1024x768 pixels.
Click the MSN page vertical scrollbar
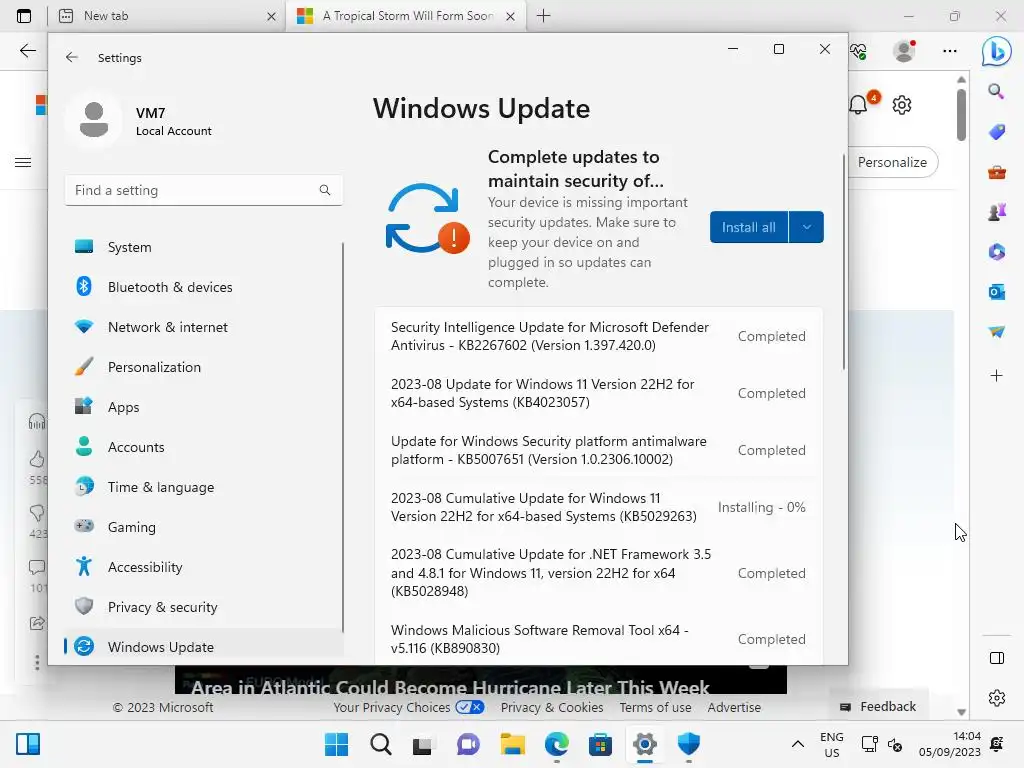point(961,114)
